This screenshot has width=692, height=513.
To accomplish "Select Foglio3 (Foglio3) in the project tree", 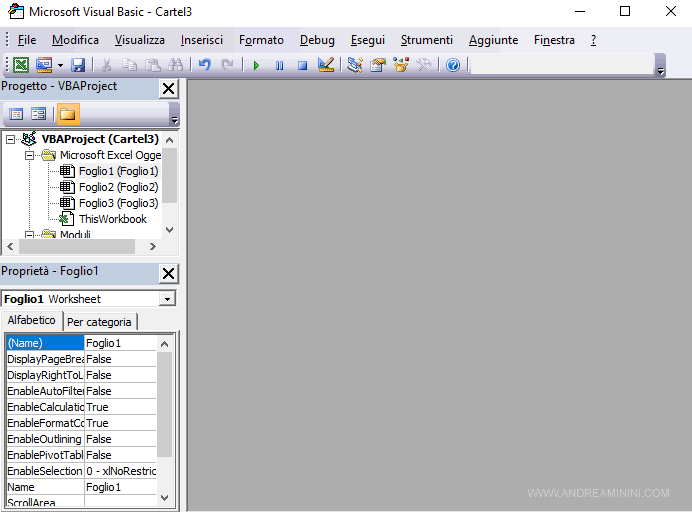I will coord(118,203).
